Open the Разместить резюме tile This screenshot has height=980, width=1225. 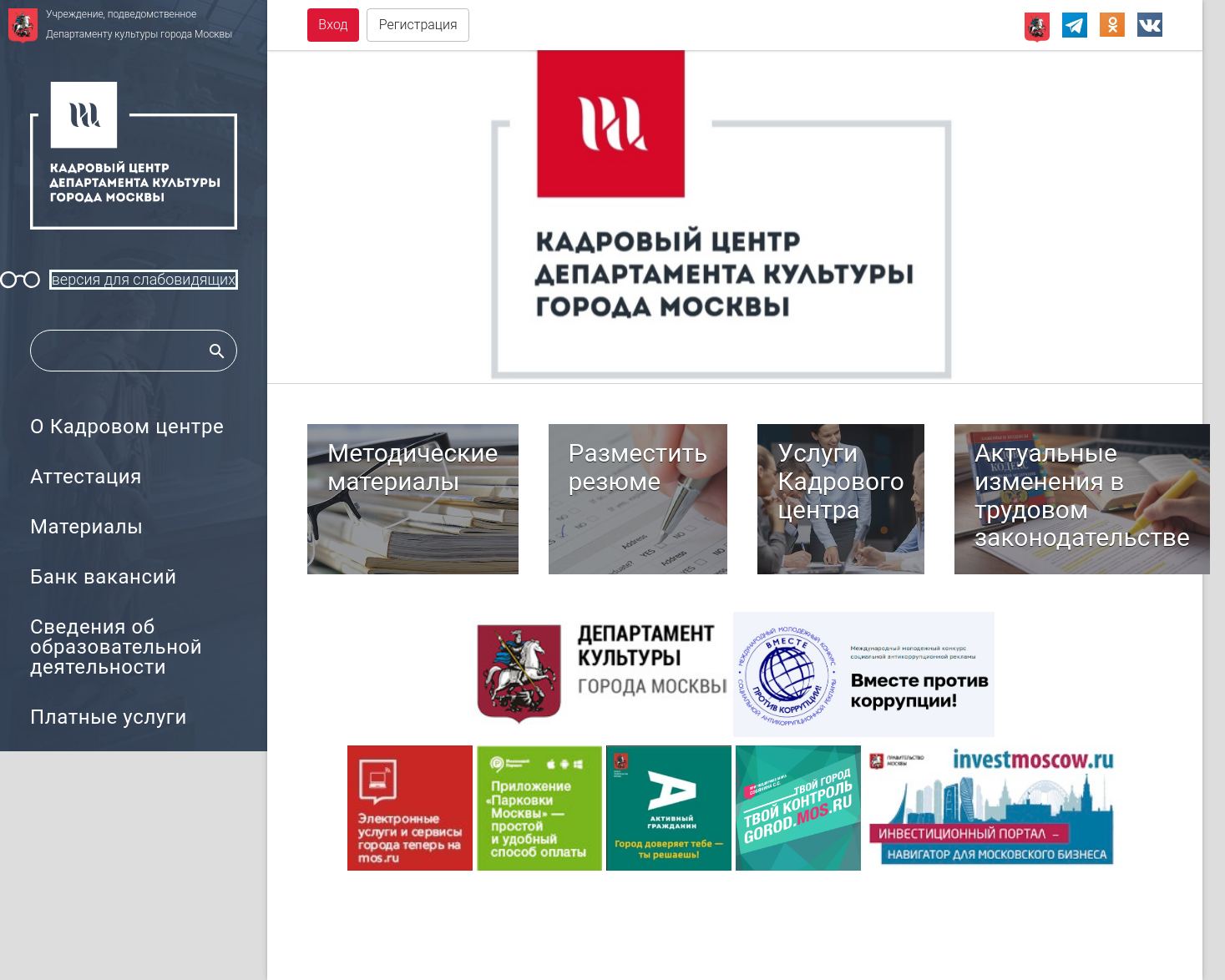638,499
